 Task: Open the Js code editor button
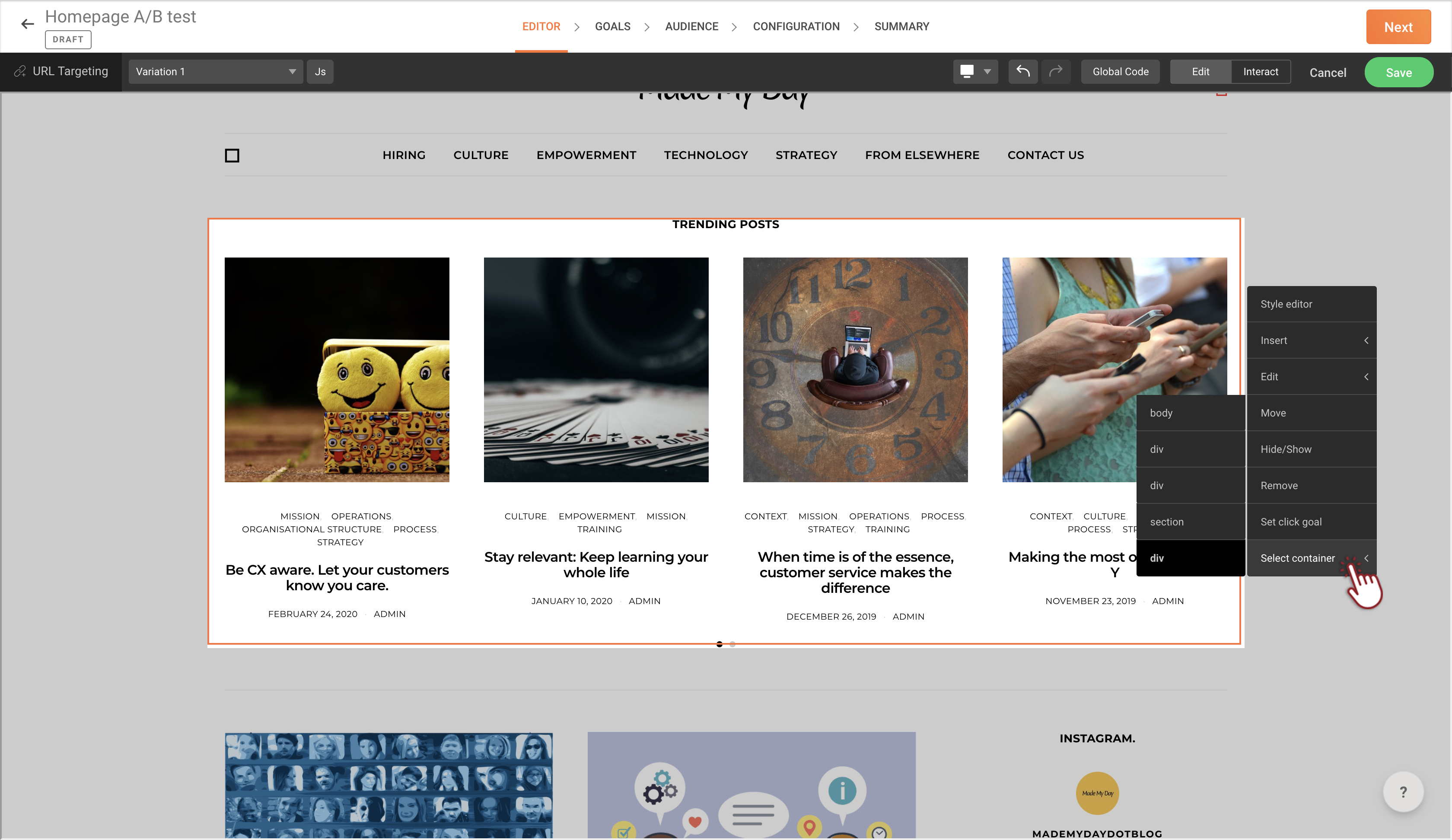(x=320, y=72)
